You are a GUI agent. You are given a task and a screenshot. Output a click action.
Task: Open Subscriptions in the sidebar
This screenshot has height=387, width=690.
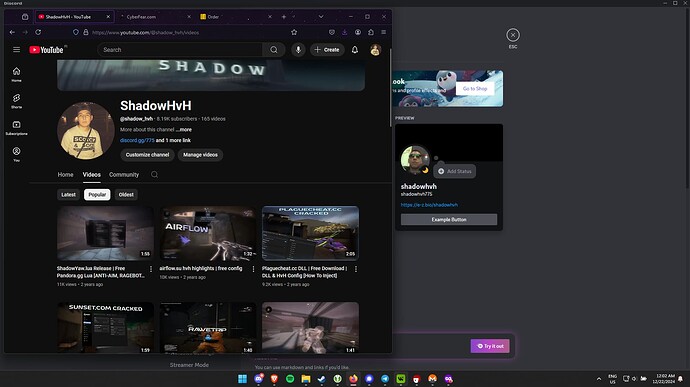[16, 128]
